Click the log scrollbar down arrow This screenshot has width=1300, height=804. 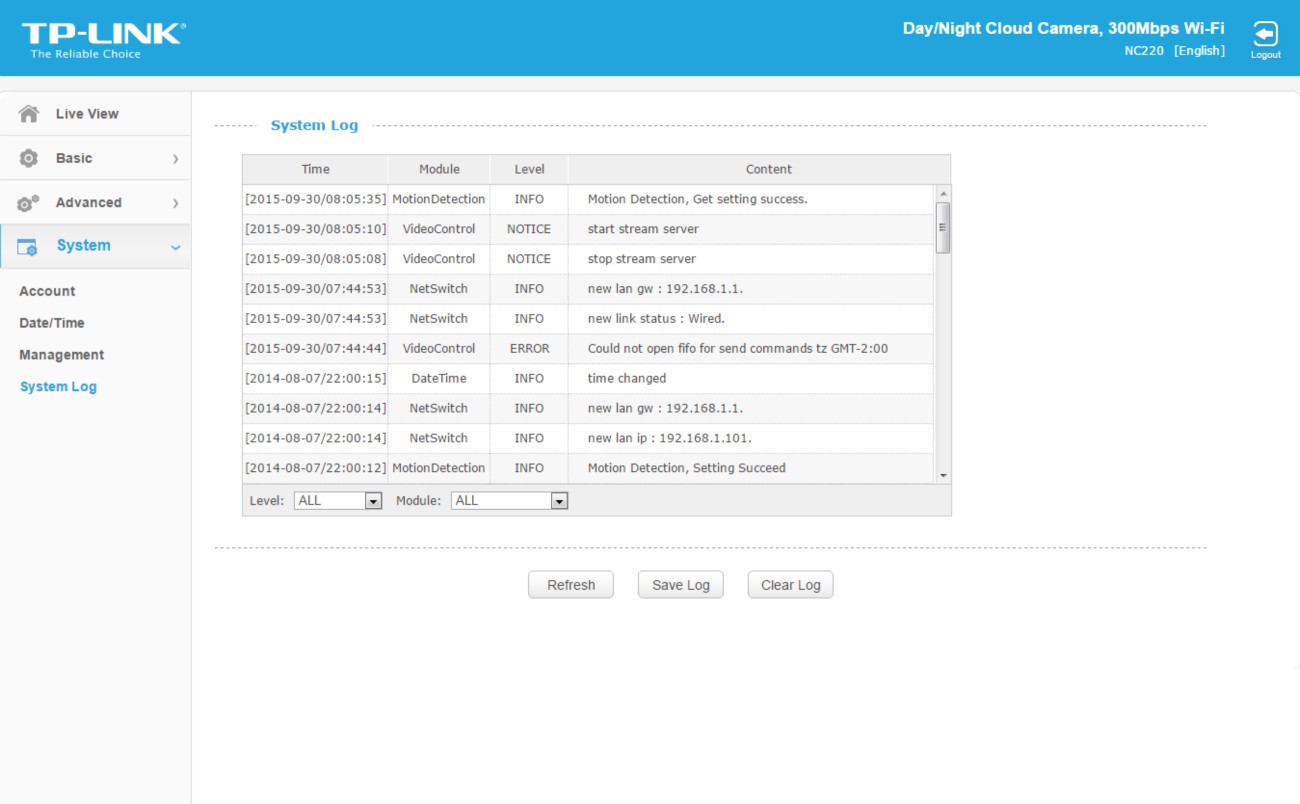tap(942, 476)
